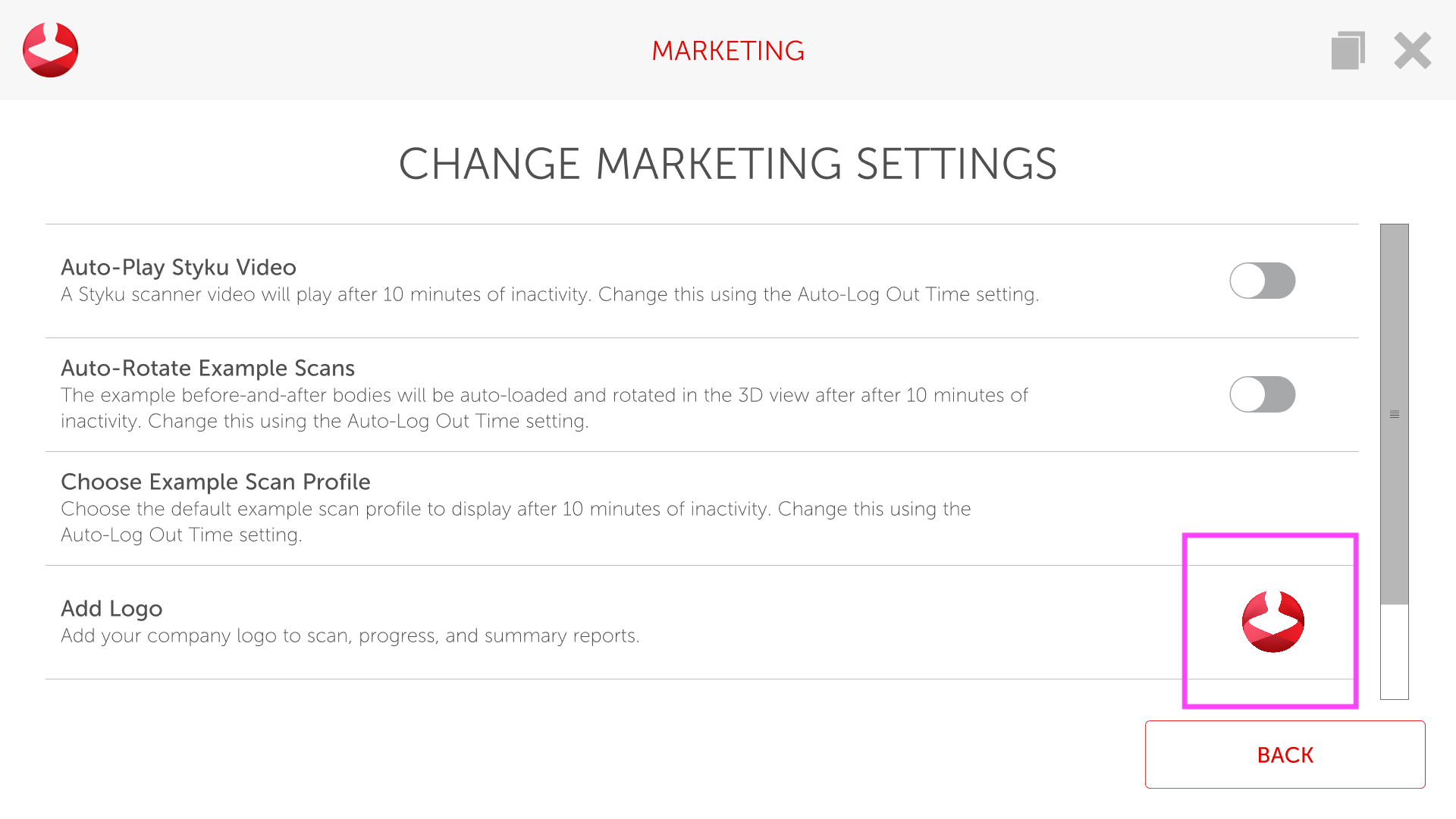1456x819 pixels.
Task: Click the empty scrollbar track below the thumb
Action: pyautogui.click(x=1394, y=652)
